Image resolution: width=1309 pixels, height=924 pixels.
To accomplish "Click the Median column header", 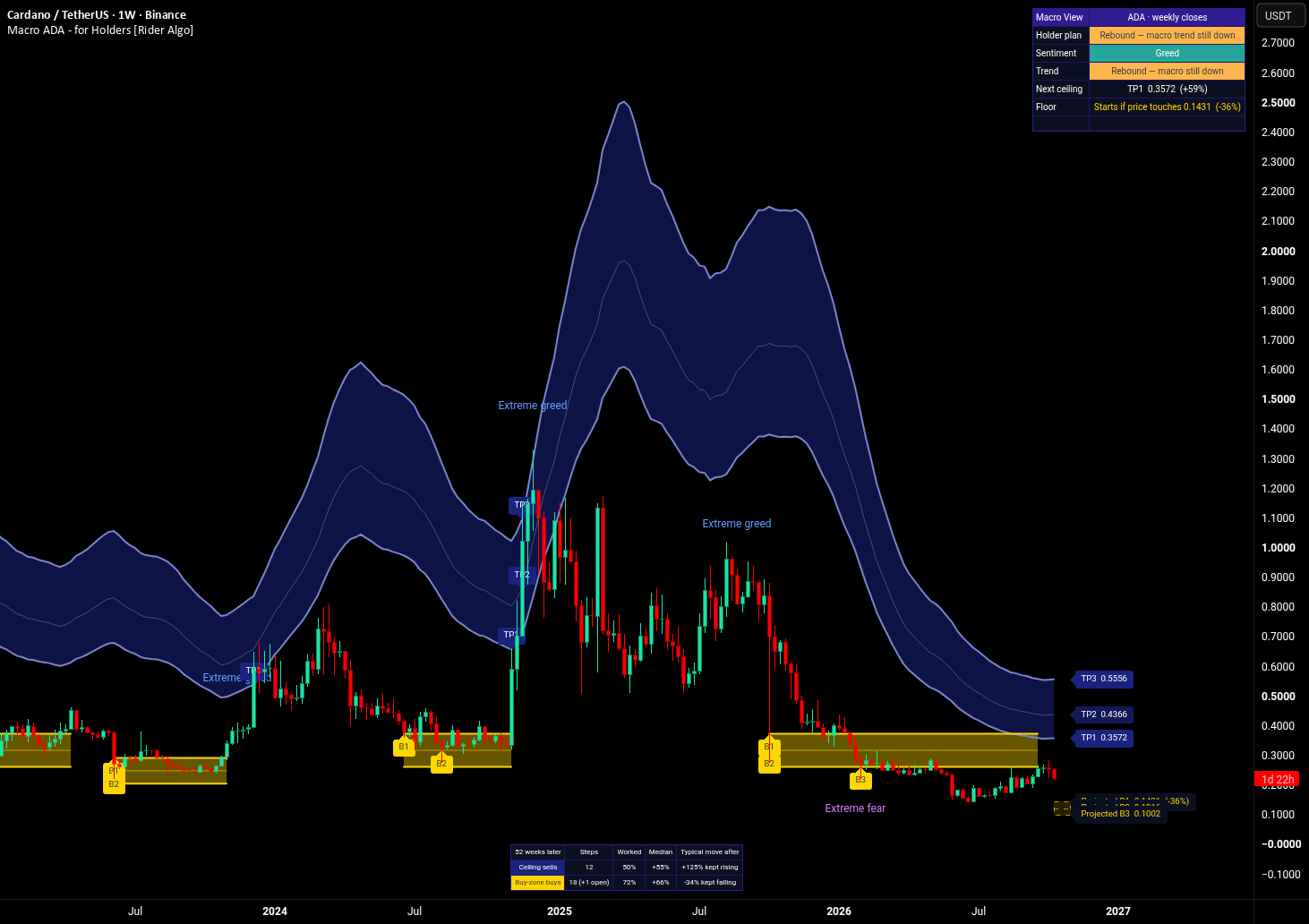I will click(661, 852).
